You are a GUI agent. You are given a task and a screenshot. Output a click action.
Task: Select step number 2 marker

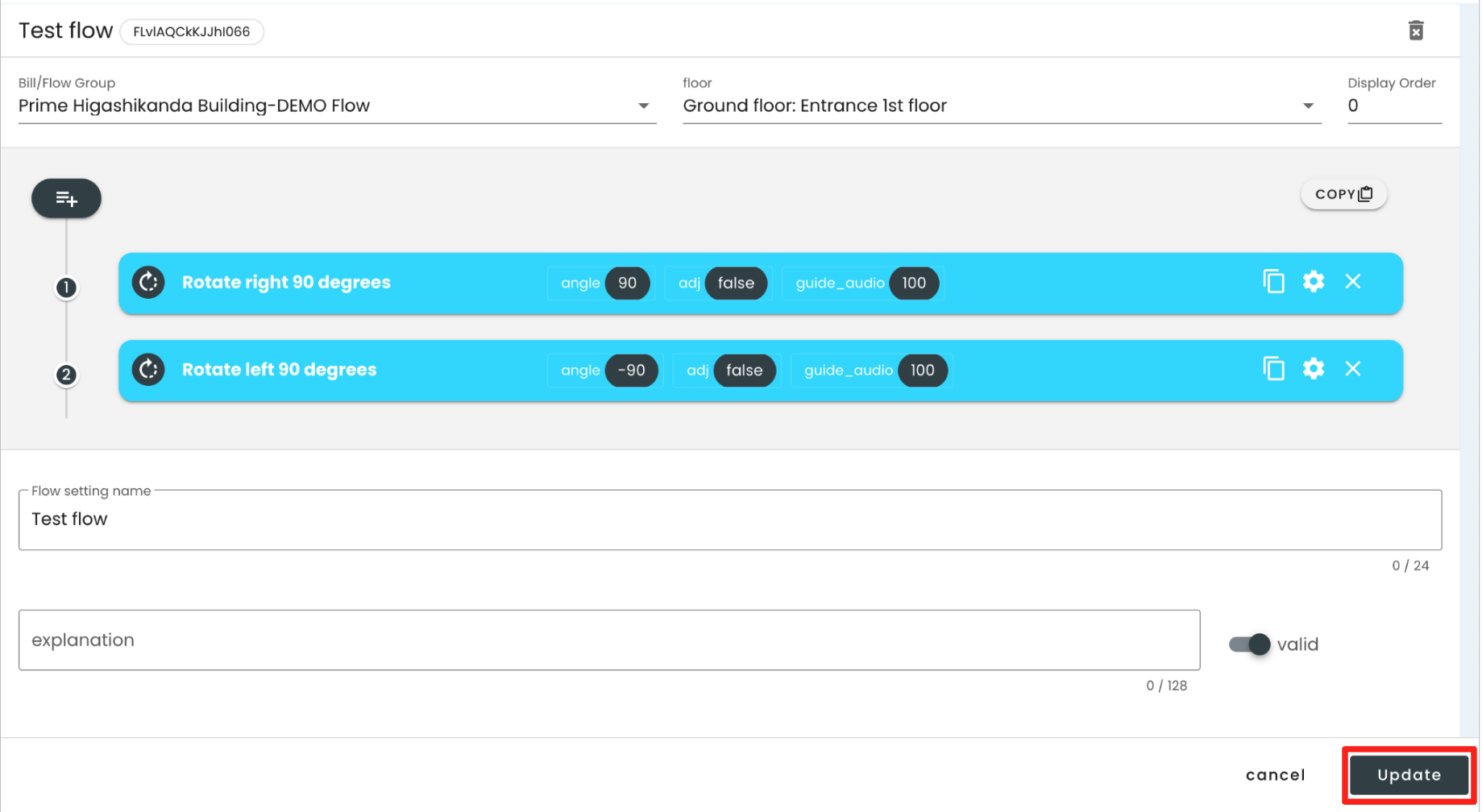click(x=66, y=375)
